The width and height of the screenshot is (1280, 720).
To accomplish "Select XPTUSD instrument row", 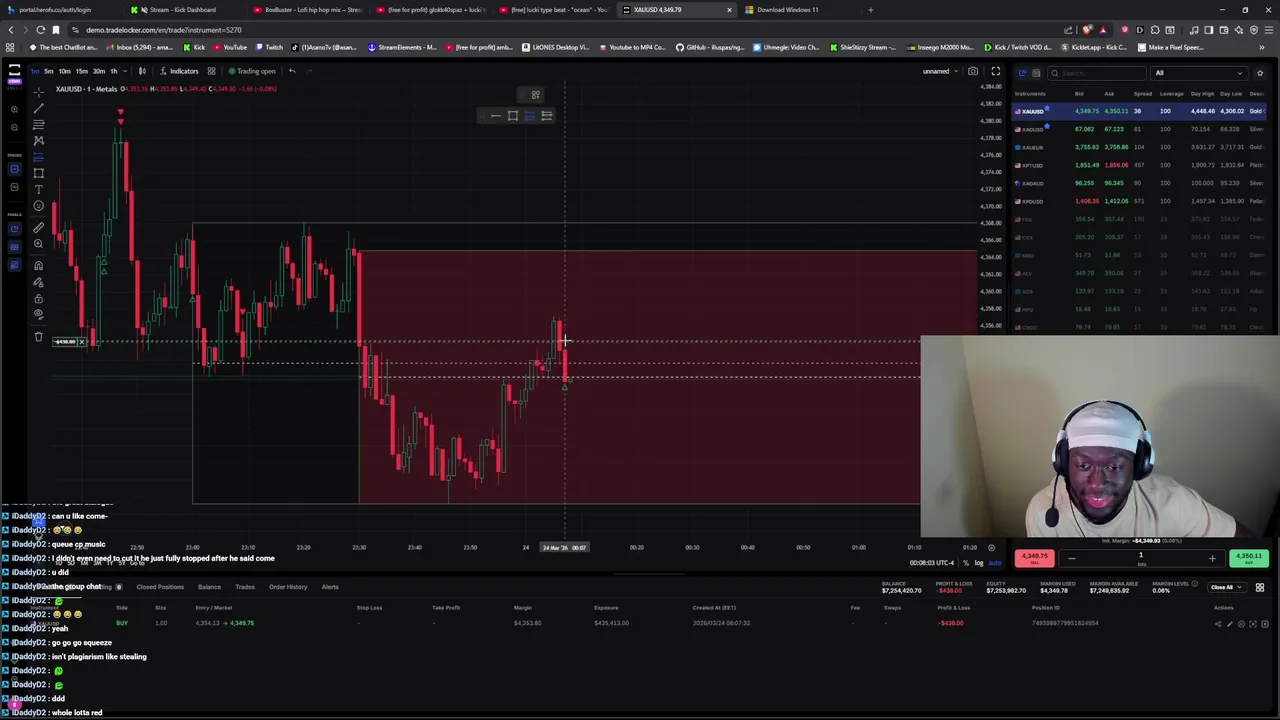I will [1140, 165].
